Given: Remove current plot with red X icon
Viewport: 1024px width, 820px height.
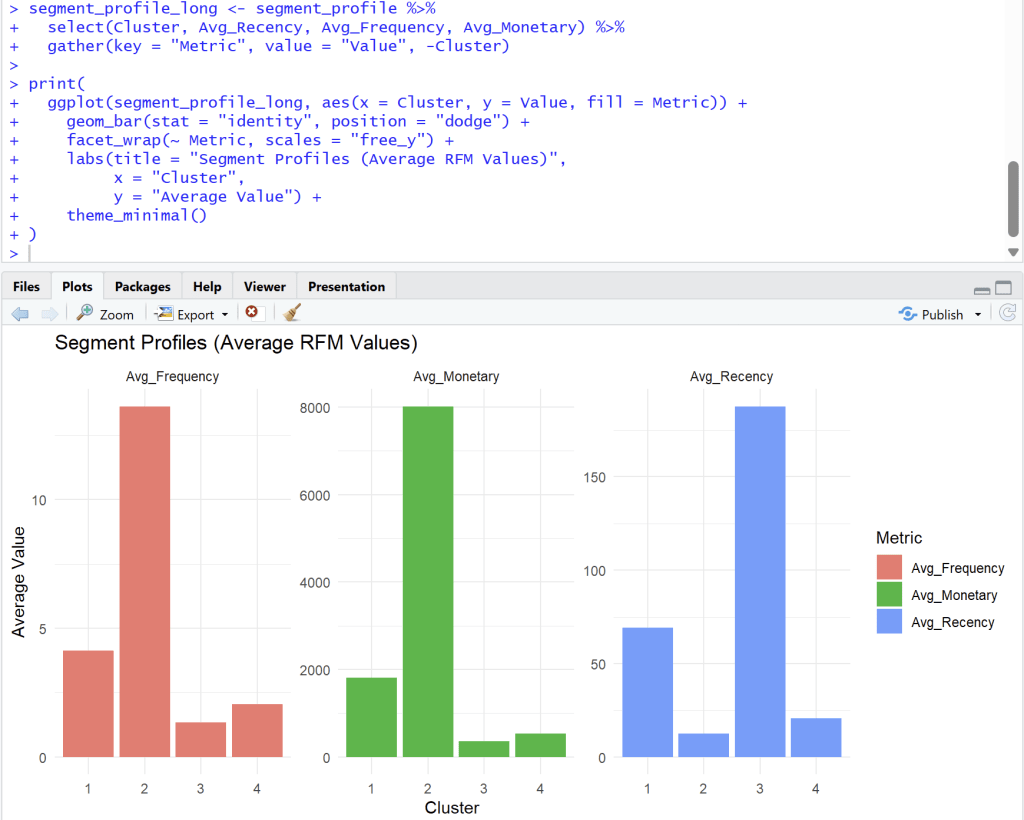Looking at the screenshot, I should [x=252, y=313].
